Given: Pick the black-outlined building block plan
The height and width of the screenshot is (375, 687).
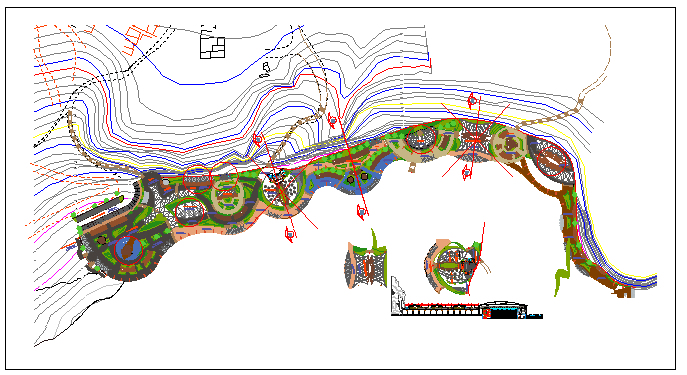Looking at the screenshot, I should [x=212, y=48].
